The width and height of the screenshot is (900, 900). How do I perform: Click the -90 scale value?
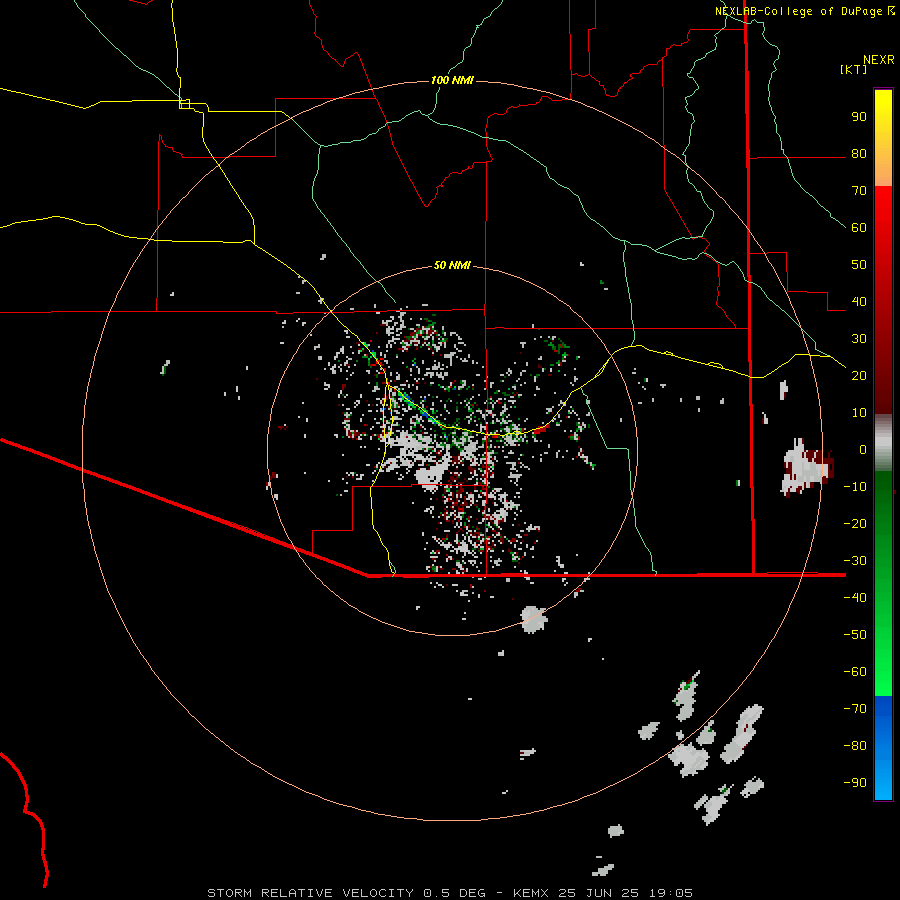(x=855, y=783)
